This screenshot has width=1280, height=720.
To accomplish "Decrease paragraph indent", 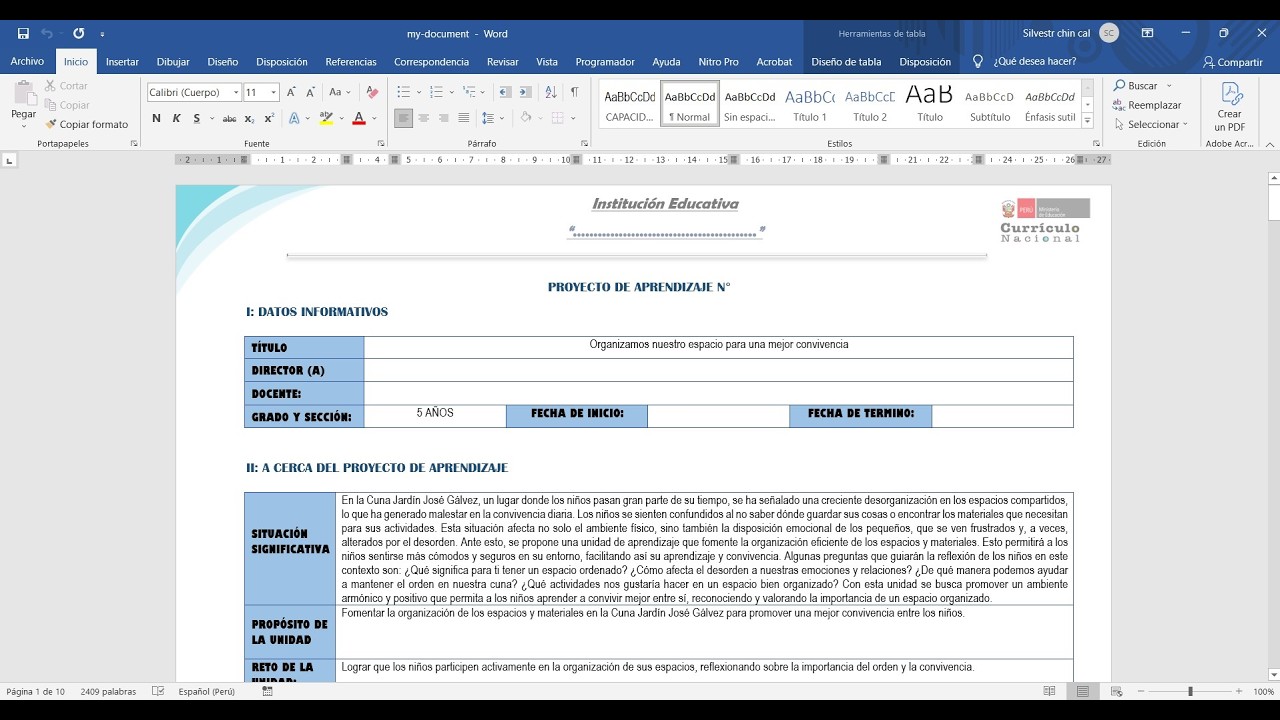I will tap(505, 92).
